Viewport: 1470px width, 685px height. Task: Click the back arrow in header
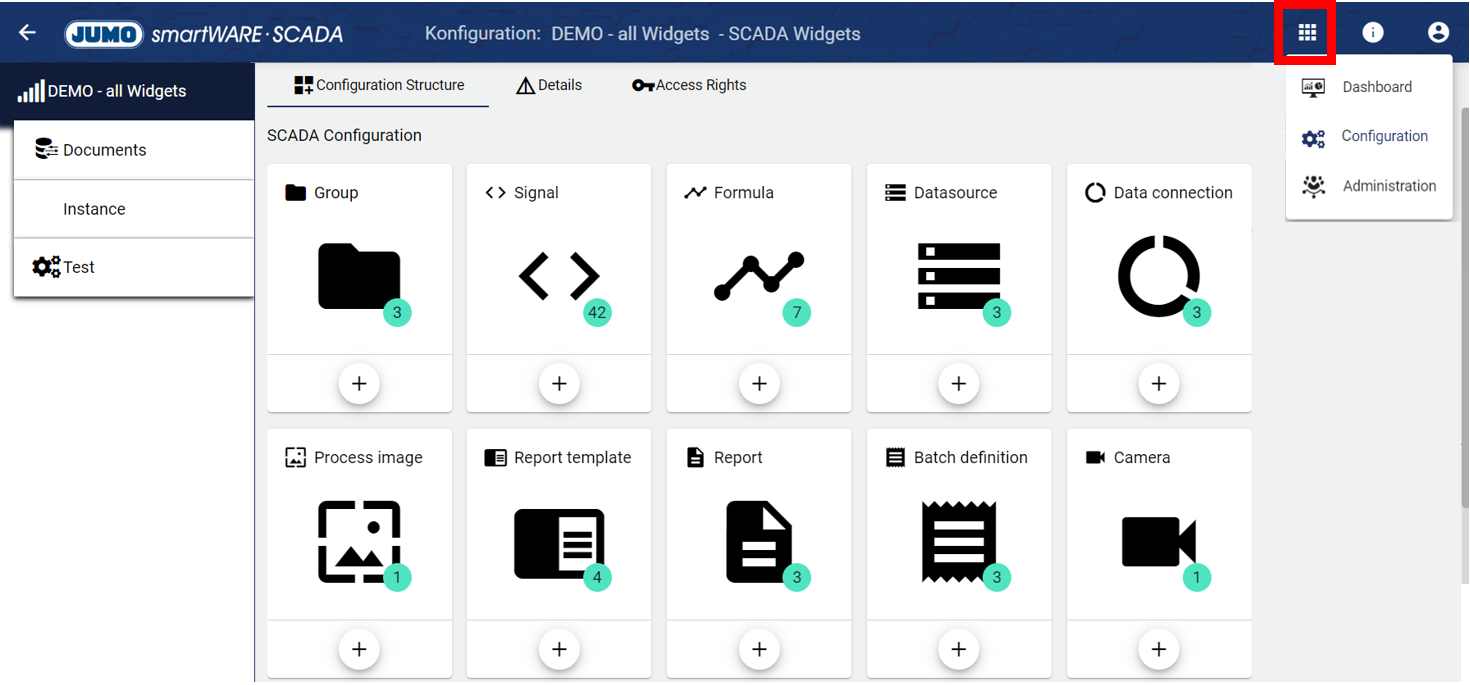tap(27, 33)
